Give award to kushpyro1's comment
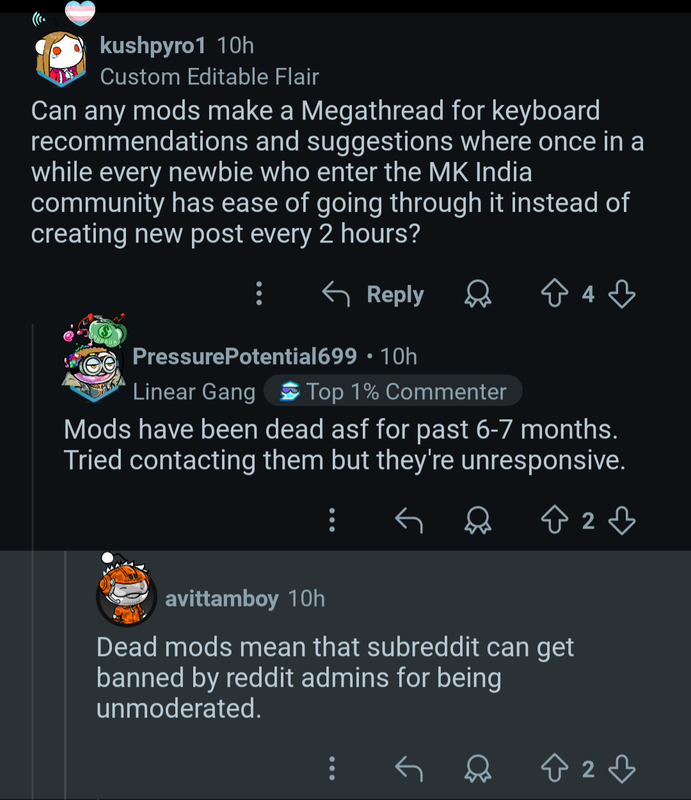The height and width of the screenshot is (800, 691). 478,294
